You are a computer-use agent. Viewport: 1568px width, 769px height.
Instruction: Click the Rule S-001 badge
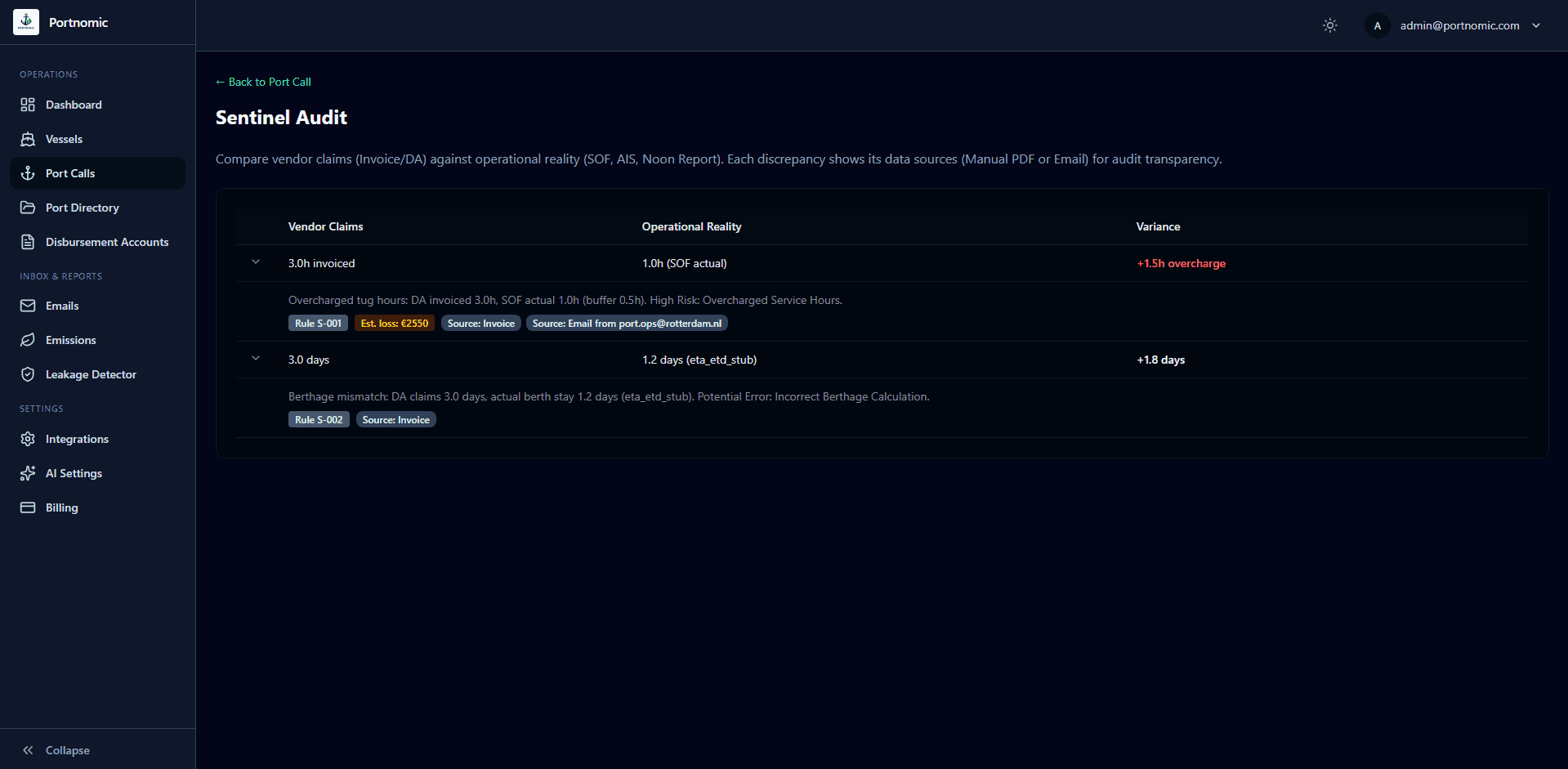point(318,323)
